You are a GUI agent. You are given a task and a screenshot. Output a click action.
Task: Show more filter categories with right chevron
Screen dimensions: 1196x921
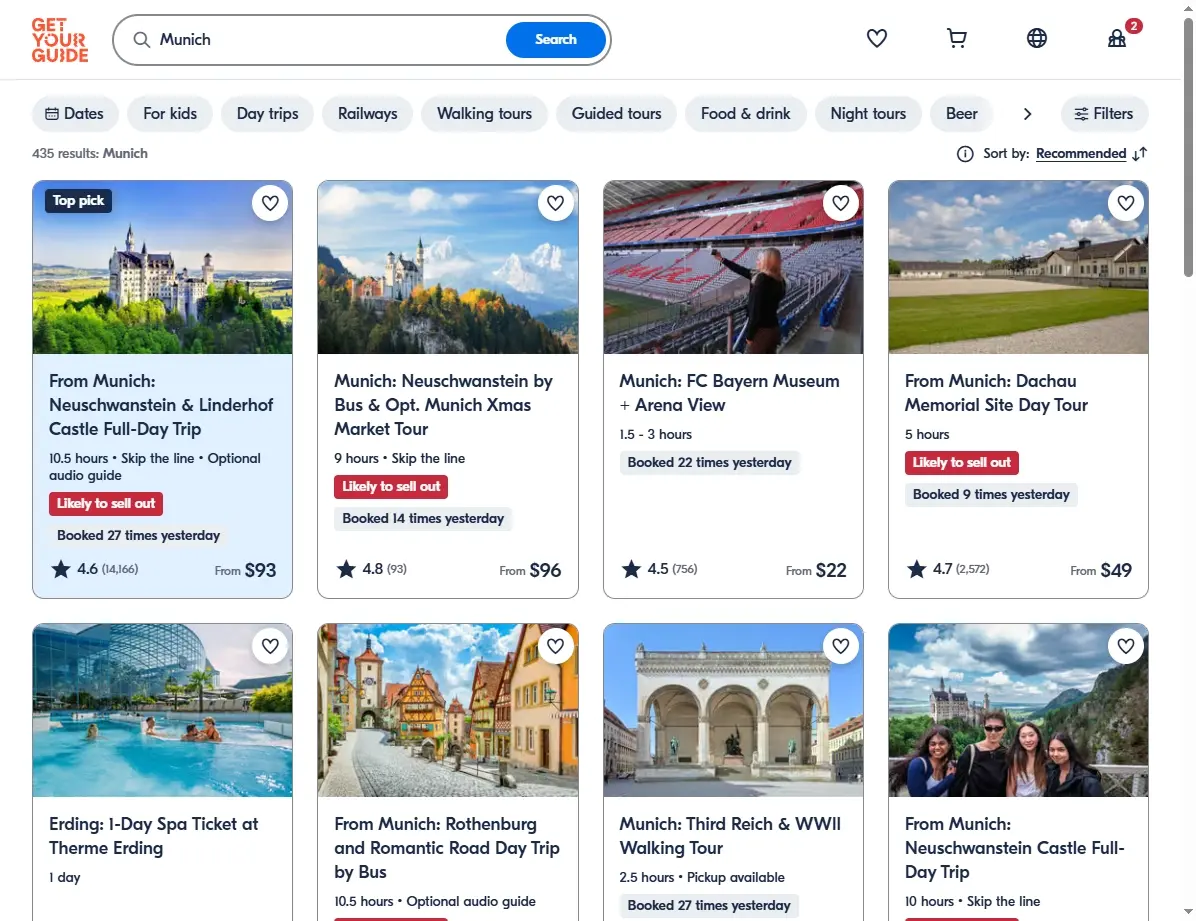pyautogui.click(x=1027, y=114)
